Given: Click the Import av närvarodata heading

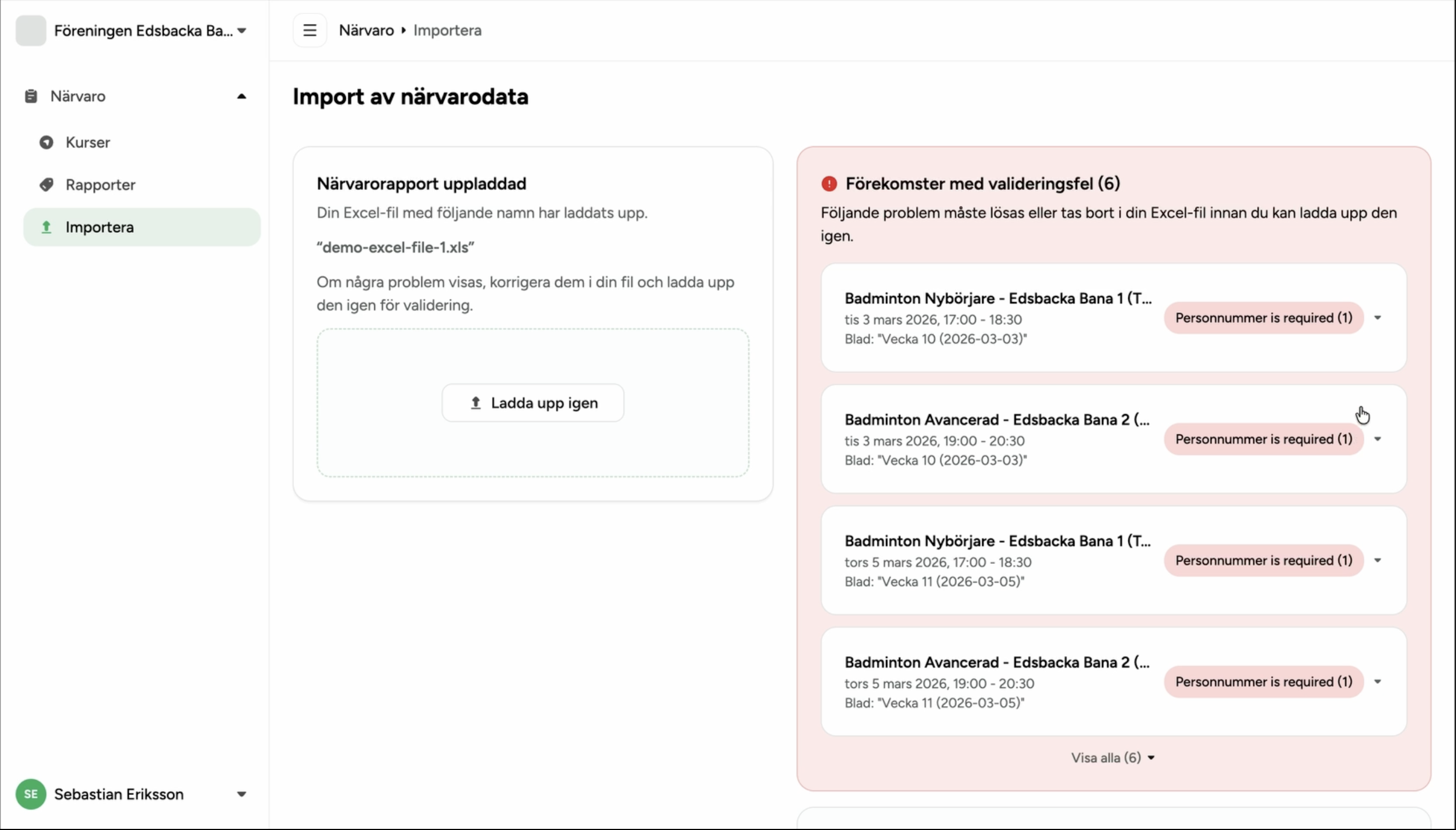Looking at the screenshot, I should 410,96.
